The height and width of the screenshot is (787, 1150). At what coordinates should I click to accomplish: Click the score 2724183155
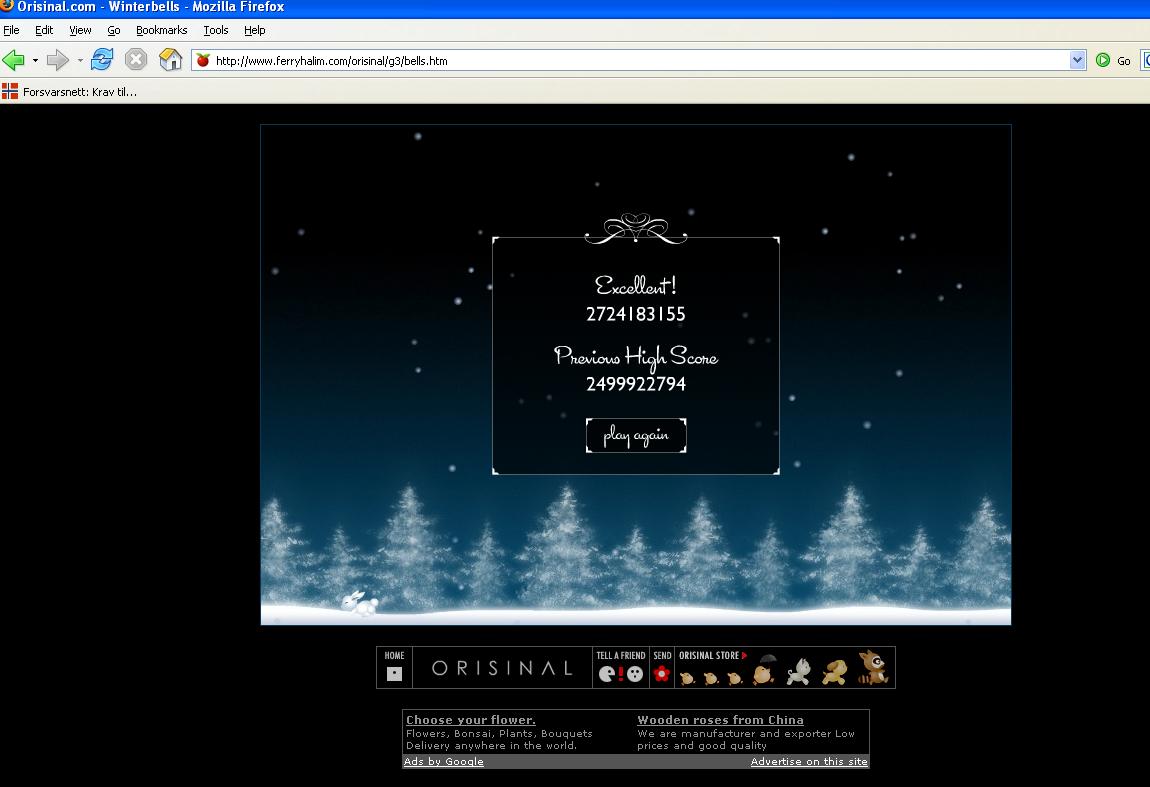click(x=636, y=314)
